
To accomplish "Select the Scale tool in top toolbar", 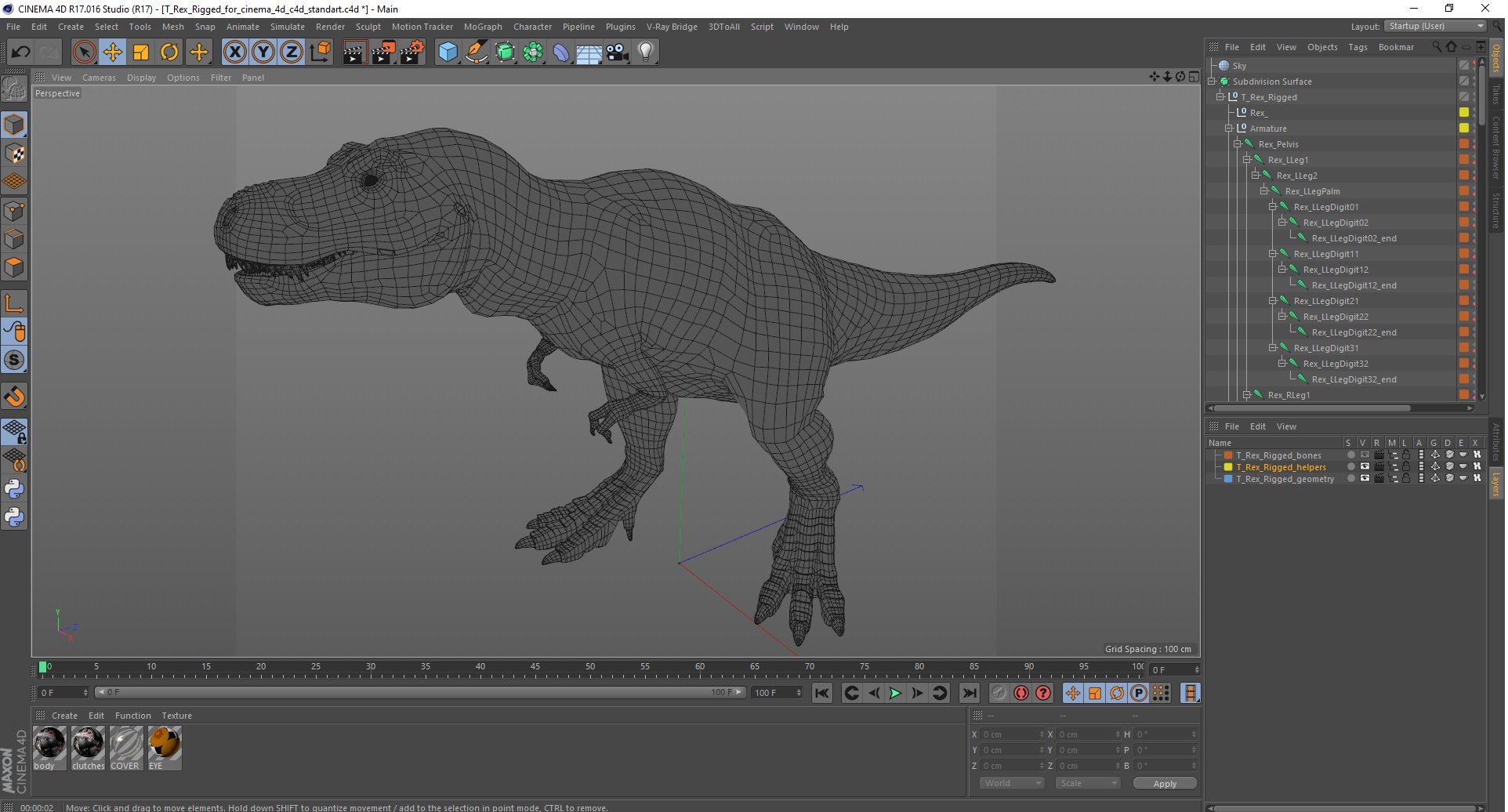I will 141,53.
